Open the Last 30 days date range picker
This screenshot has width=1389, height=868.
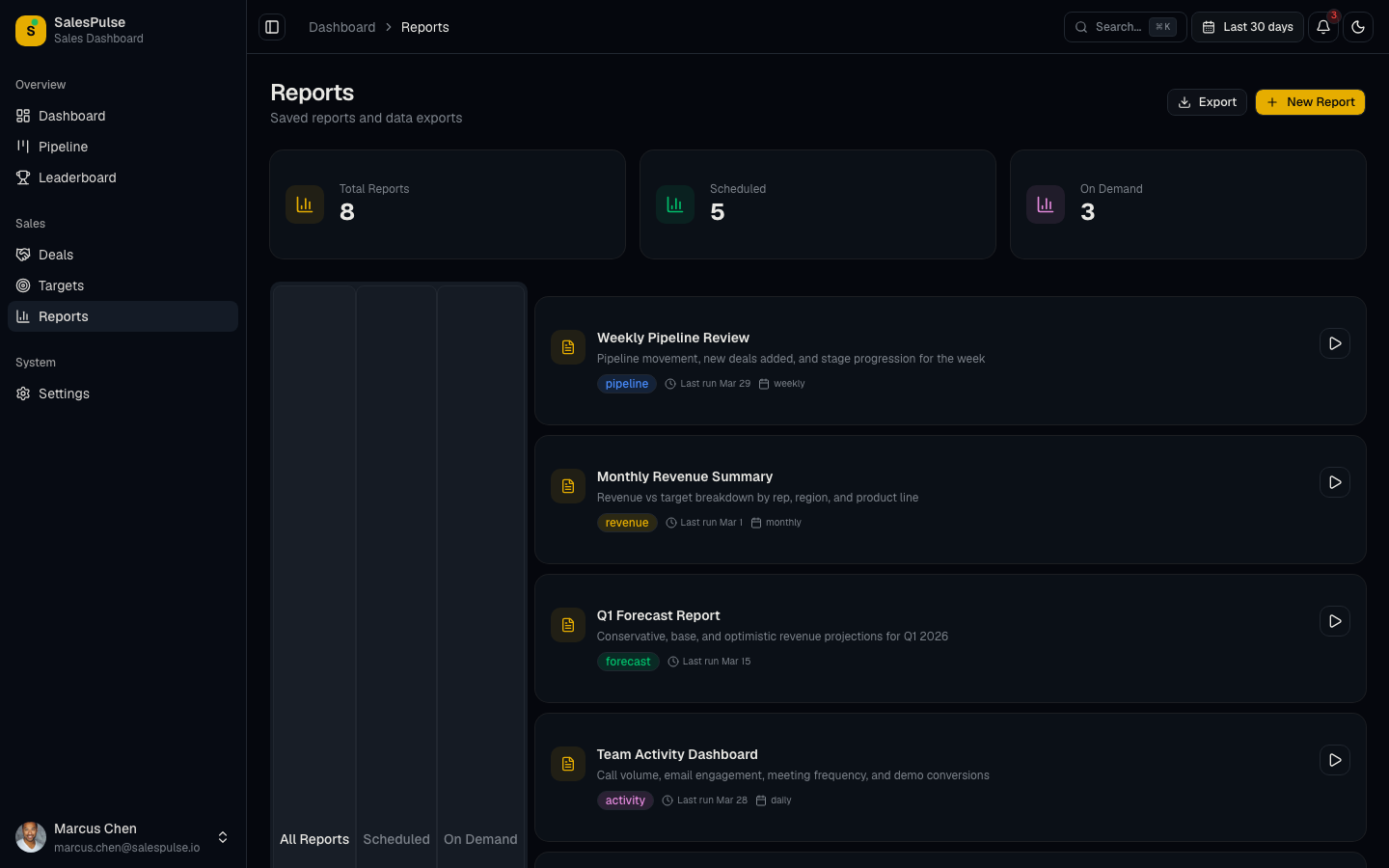coord(1247,27)
